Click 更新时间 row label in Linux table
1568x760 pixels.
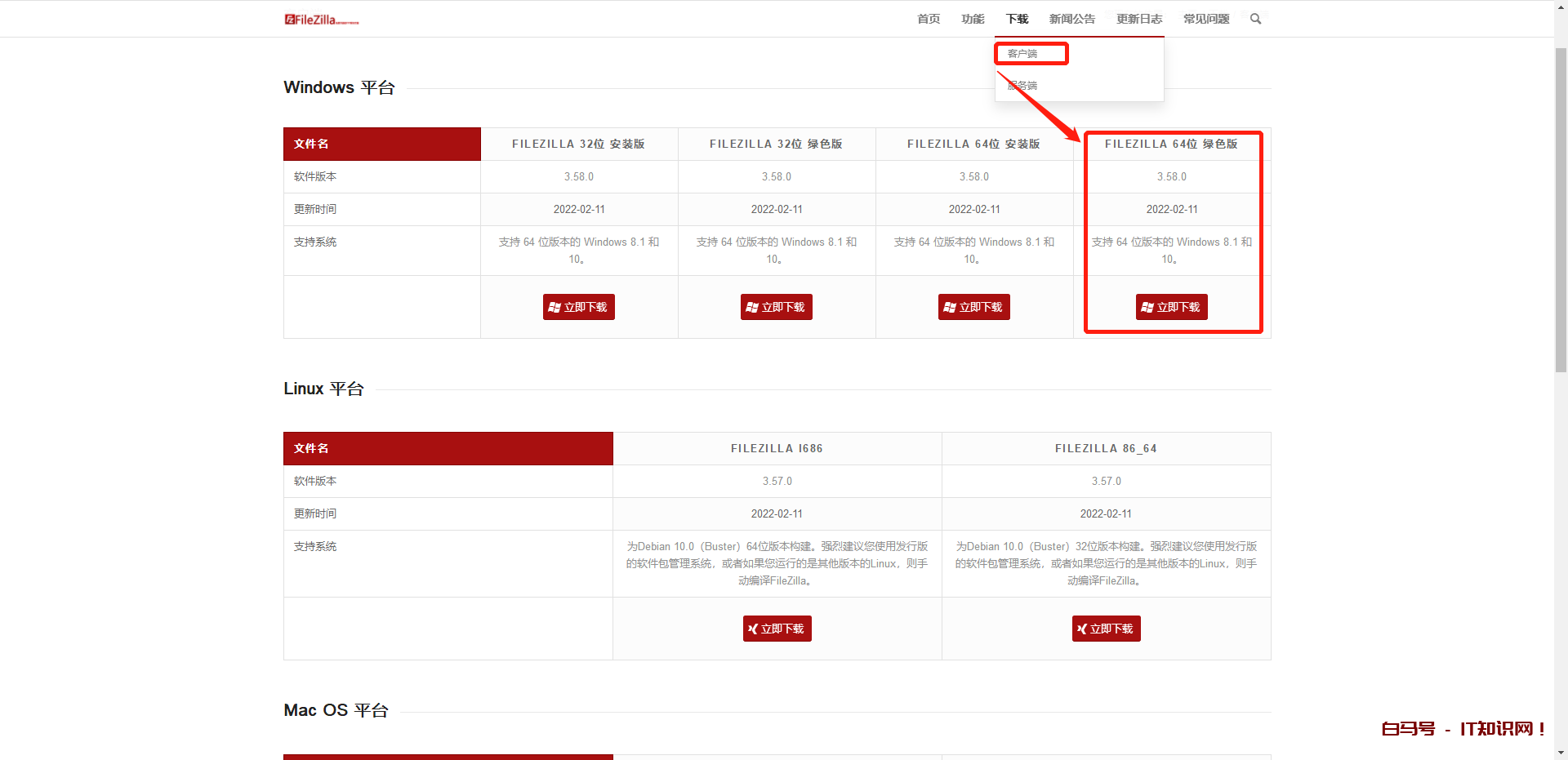[315, 513]
